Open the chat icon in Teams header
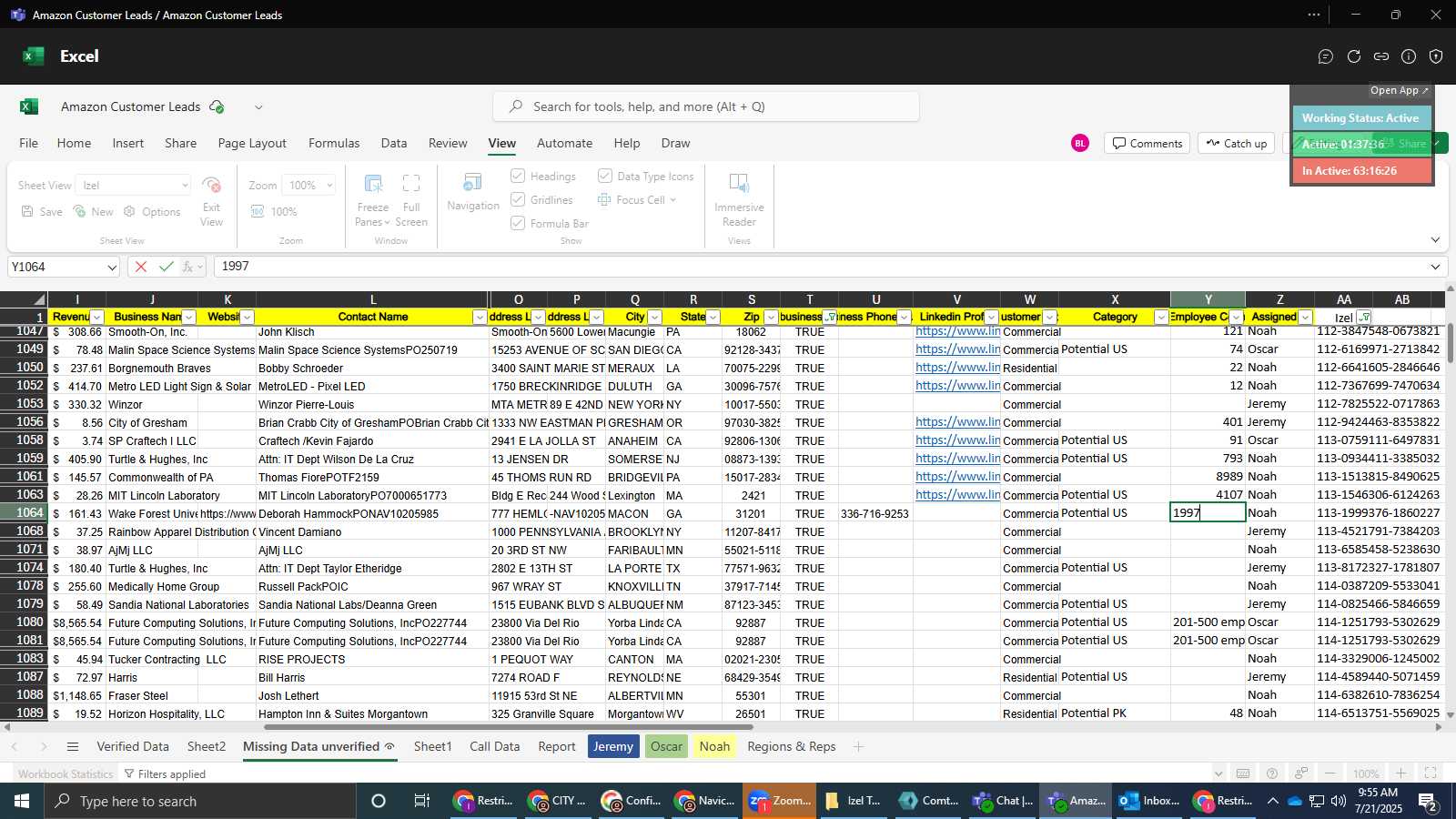 pyautogui.click(x=1326, y=56)
